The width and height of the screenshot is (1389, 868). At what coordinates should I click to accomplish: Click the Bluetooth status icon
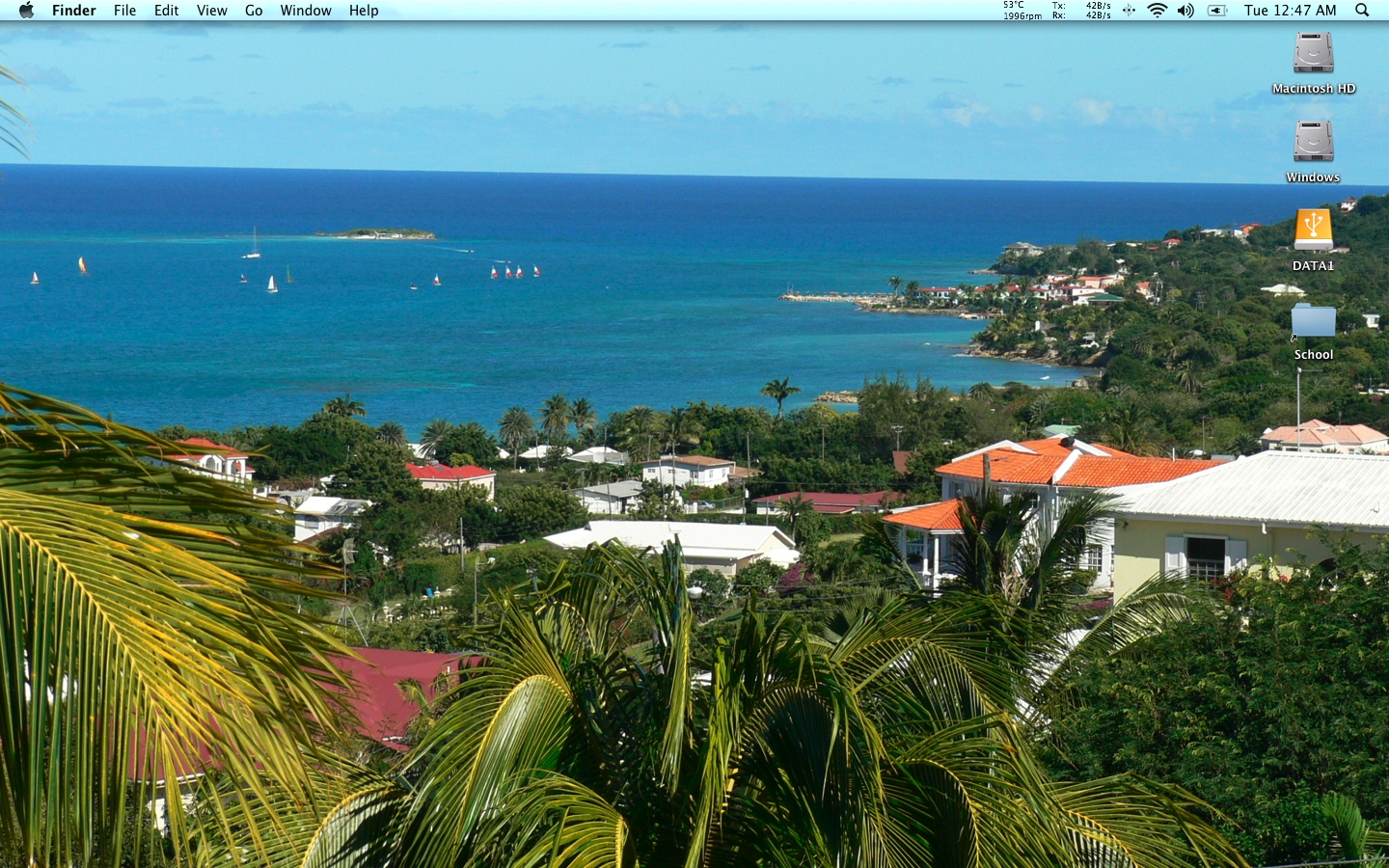click(x=1129, y=11)
